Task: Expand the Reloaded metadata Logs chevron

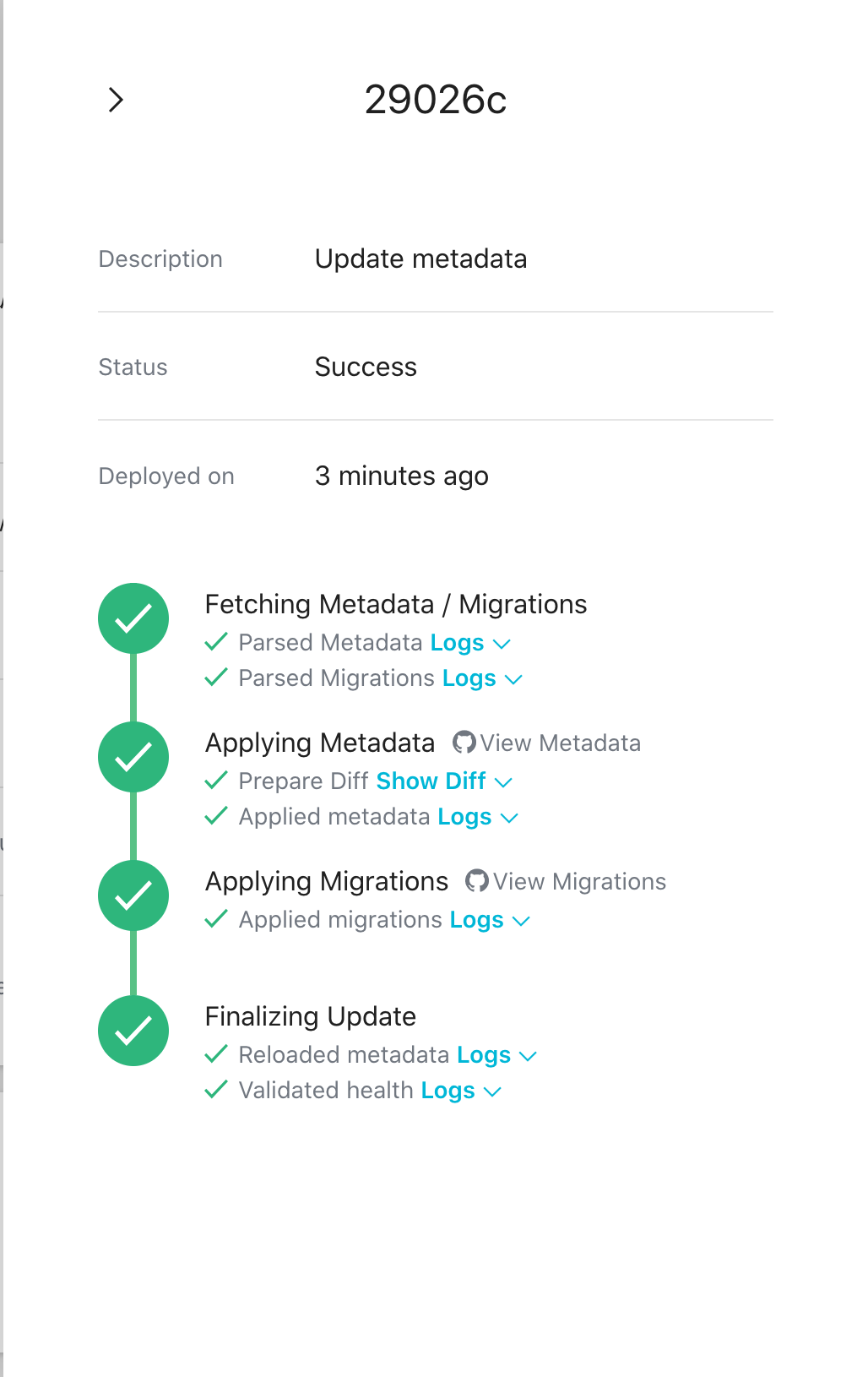Action: 529,1055
